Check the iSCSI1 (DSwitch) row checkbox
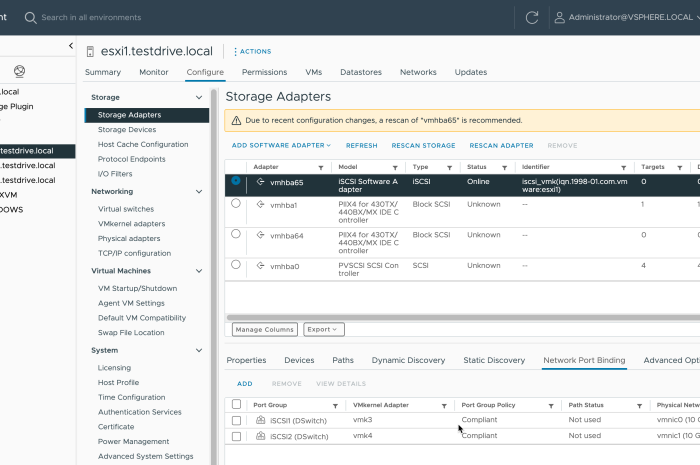Screen dimensions: 700x465 [x=236, y=421]
